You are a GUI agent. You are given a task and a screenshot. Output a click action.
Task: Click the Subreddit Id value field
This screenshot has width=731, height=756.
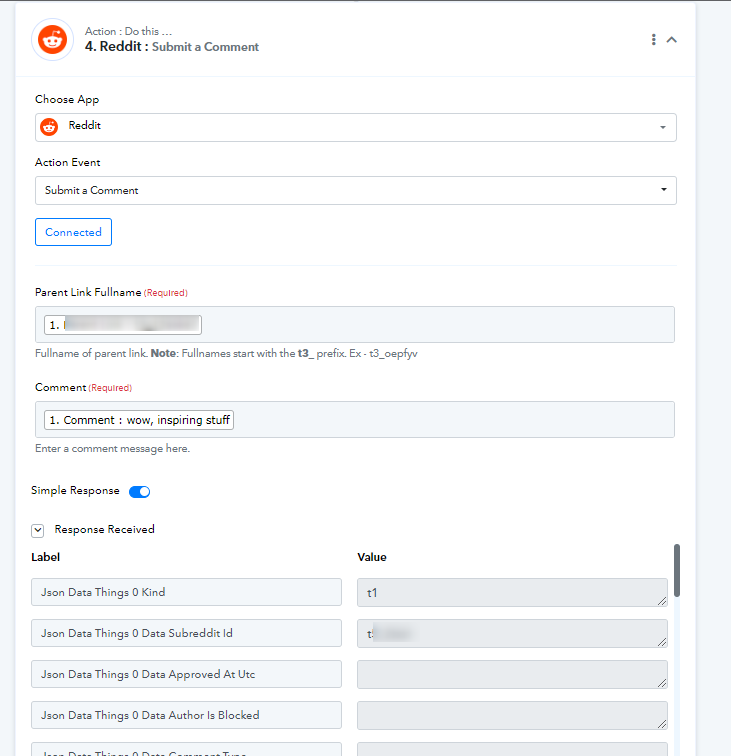point(512,634)
